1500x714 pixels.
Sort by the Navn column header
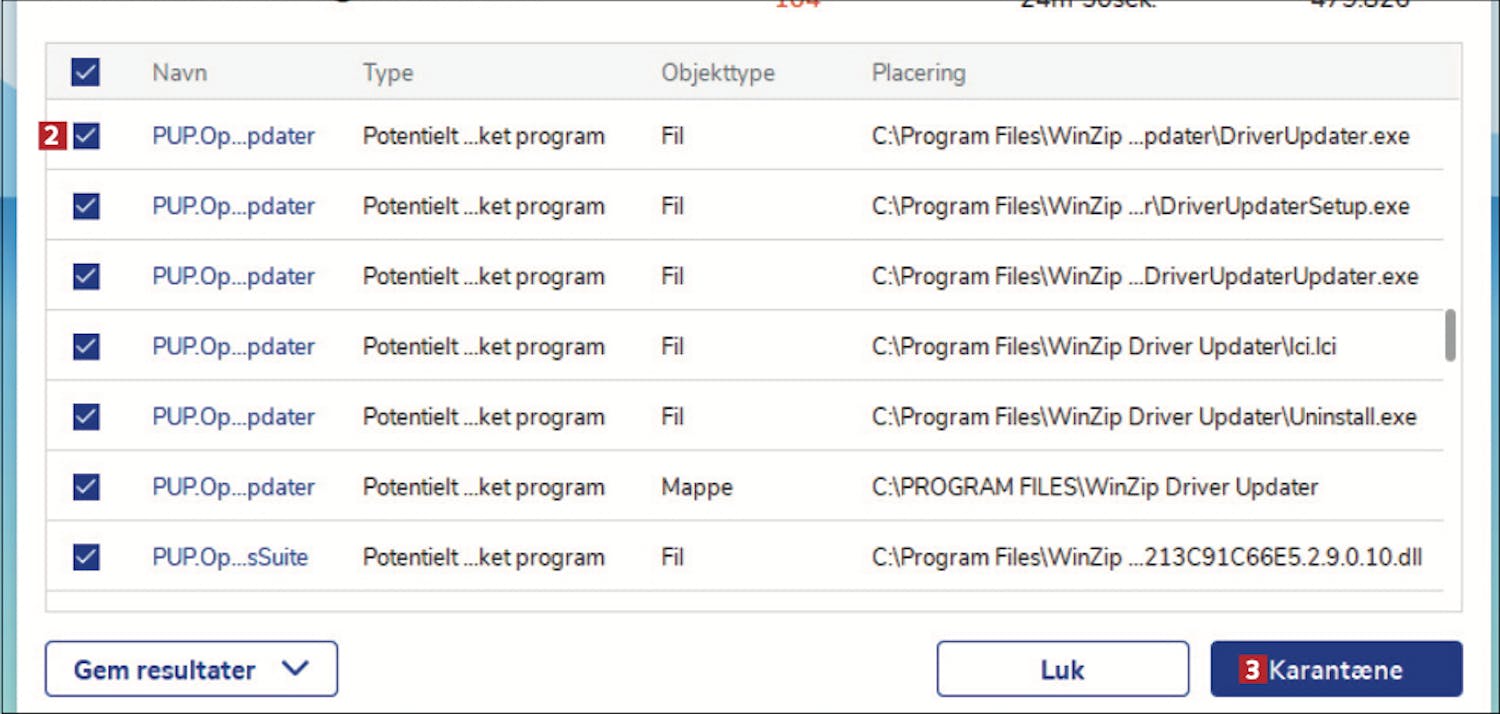[x=180, y=73]
